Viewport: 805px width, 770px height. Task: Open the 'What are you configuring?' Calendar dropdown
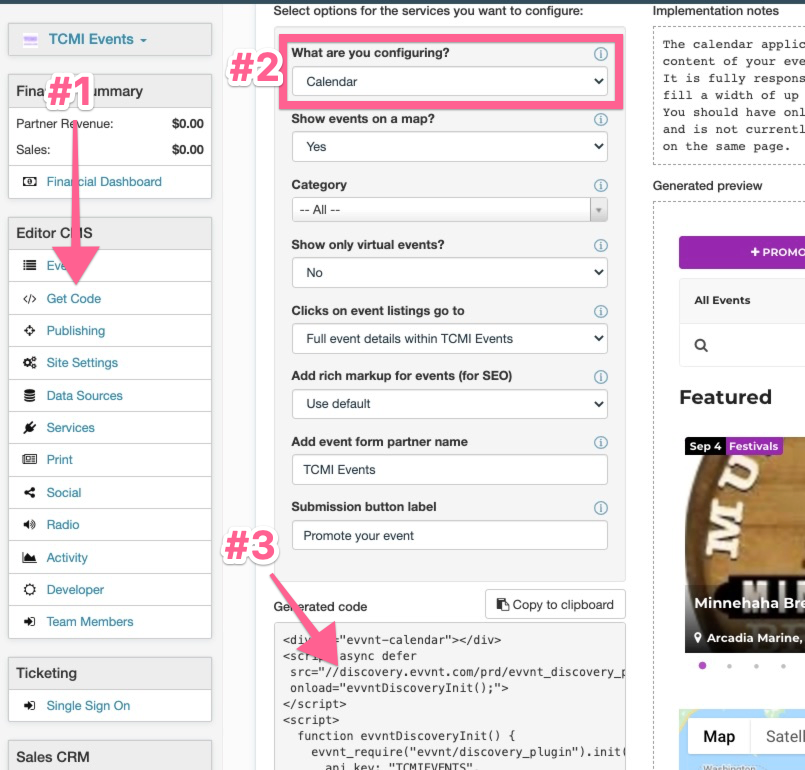pyautogui.click(x=450, y=81)
